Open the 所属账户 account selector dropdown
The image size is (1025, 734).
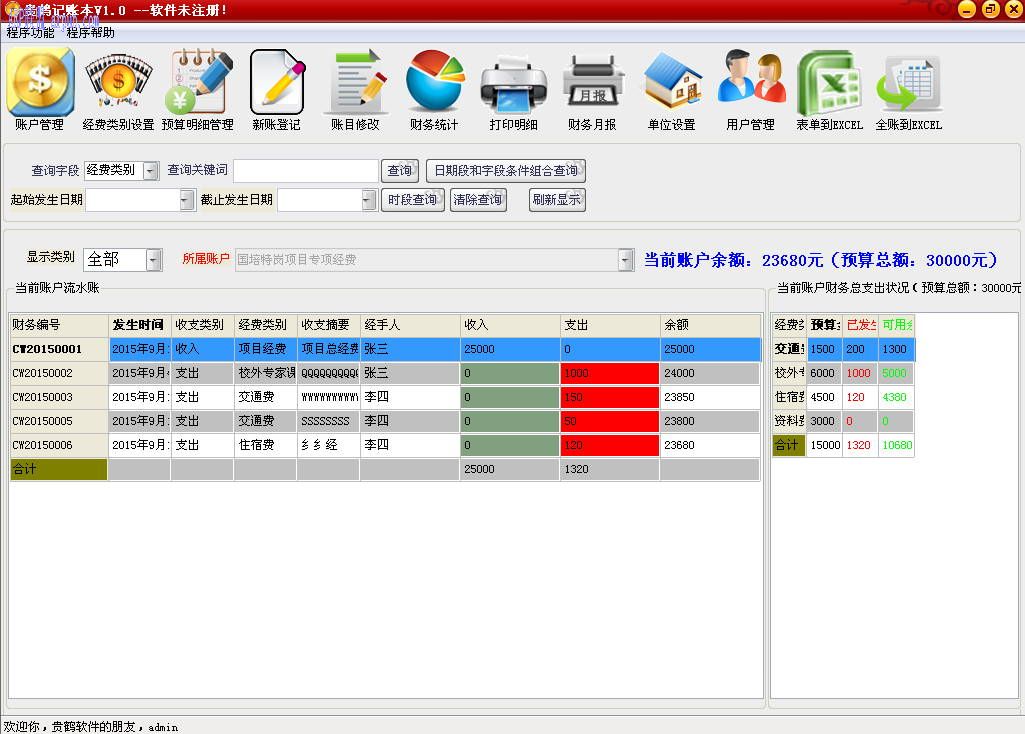tap(625, 259)
